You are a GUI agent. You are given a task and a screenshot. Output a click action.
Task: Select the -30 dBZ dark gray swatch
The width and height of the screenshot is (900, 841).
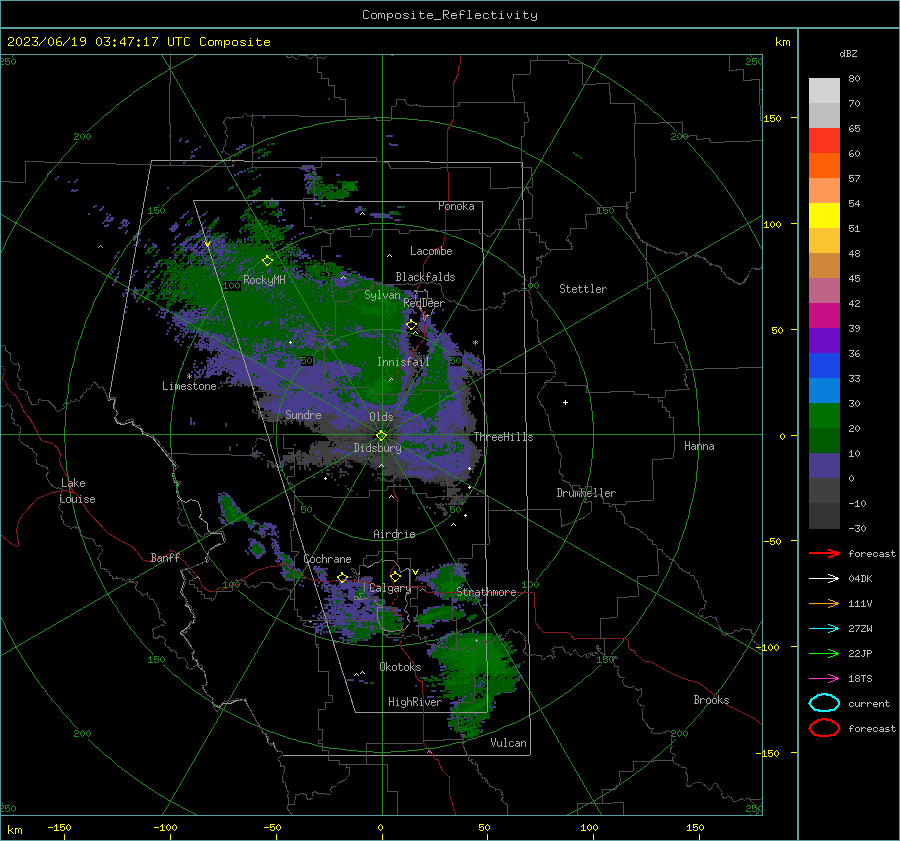tap(824, 515)
